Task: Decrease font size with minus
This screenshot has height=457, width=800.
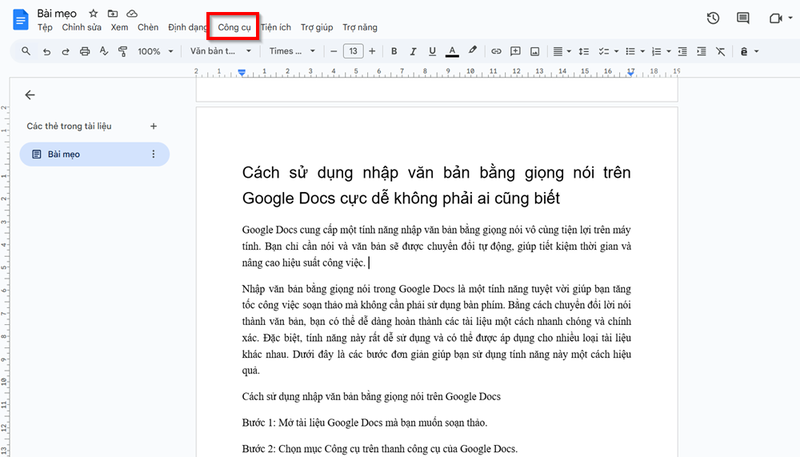Action: (334, 51)
